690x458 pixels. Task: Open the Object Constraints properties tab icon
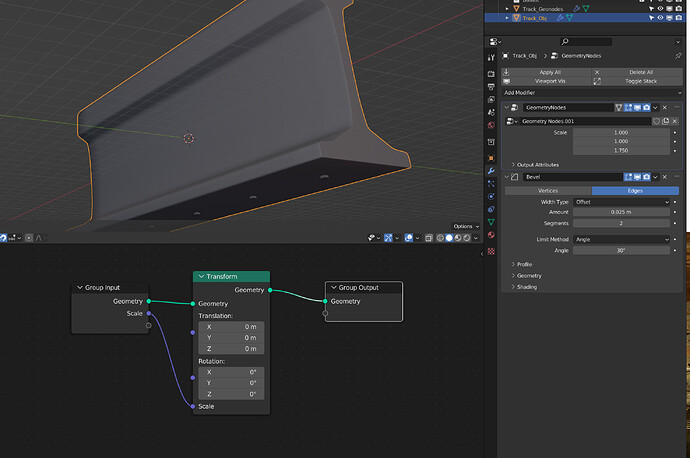pyautogui.click(x=491, y=209)
